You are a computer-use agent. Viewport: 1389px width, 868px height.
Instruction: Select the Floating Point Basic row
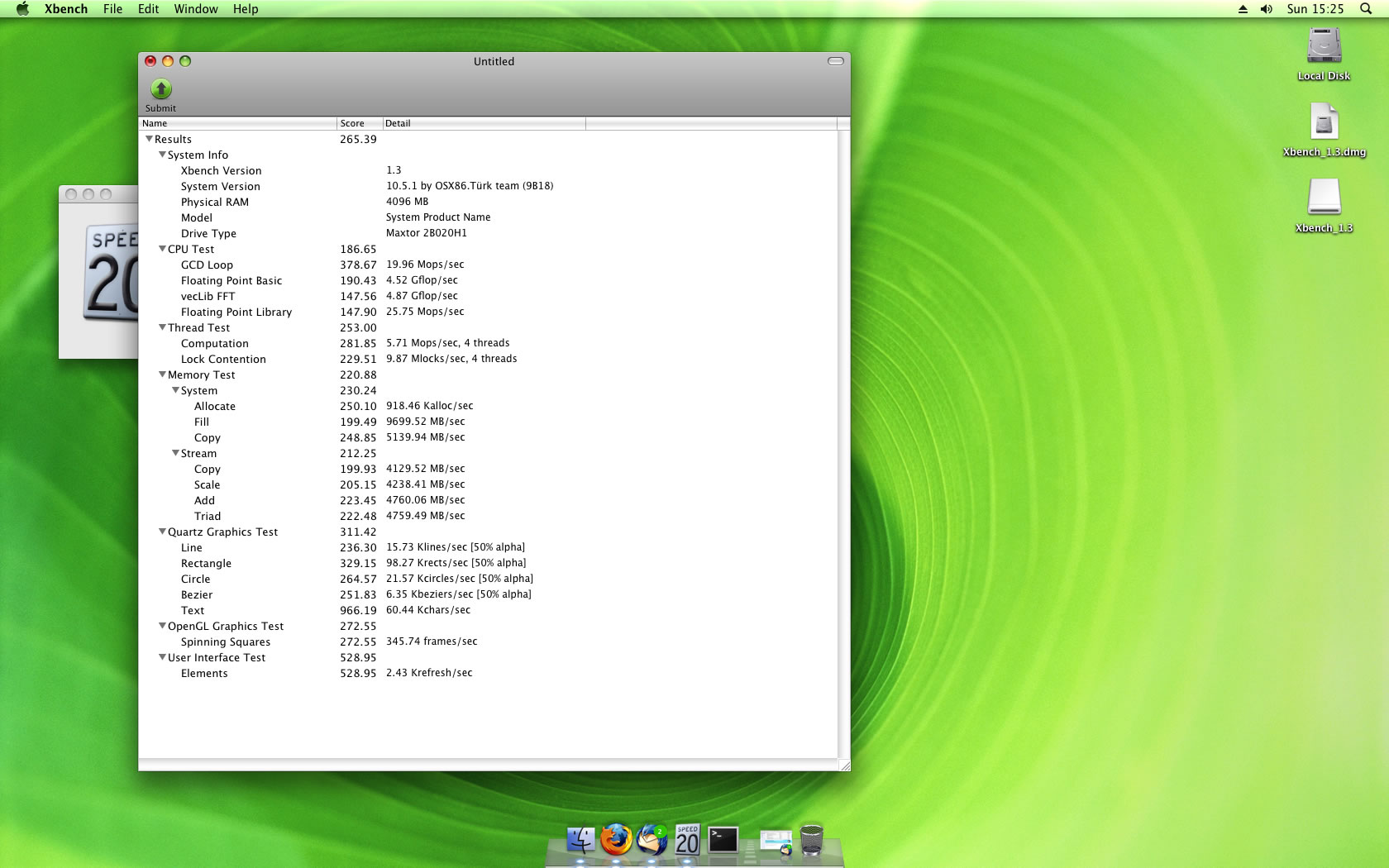click(488, 280)
